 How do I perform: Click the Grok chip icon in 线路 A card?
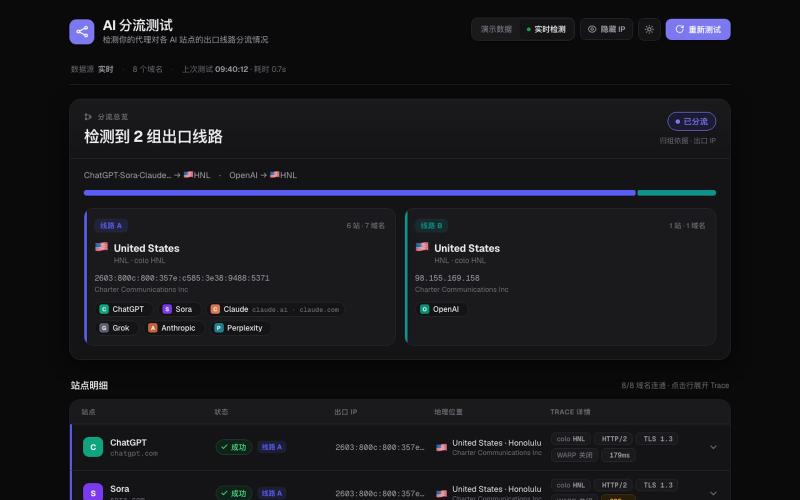104,328
